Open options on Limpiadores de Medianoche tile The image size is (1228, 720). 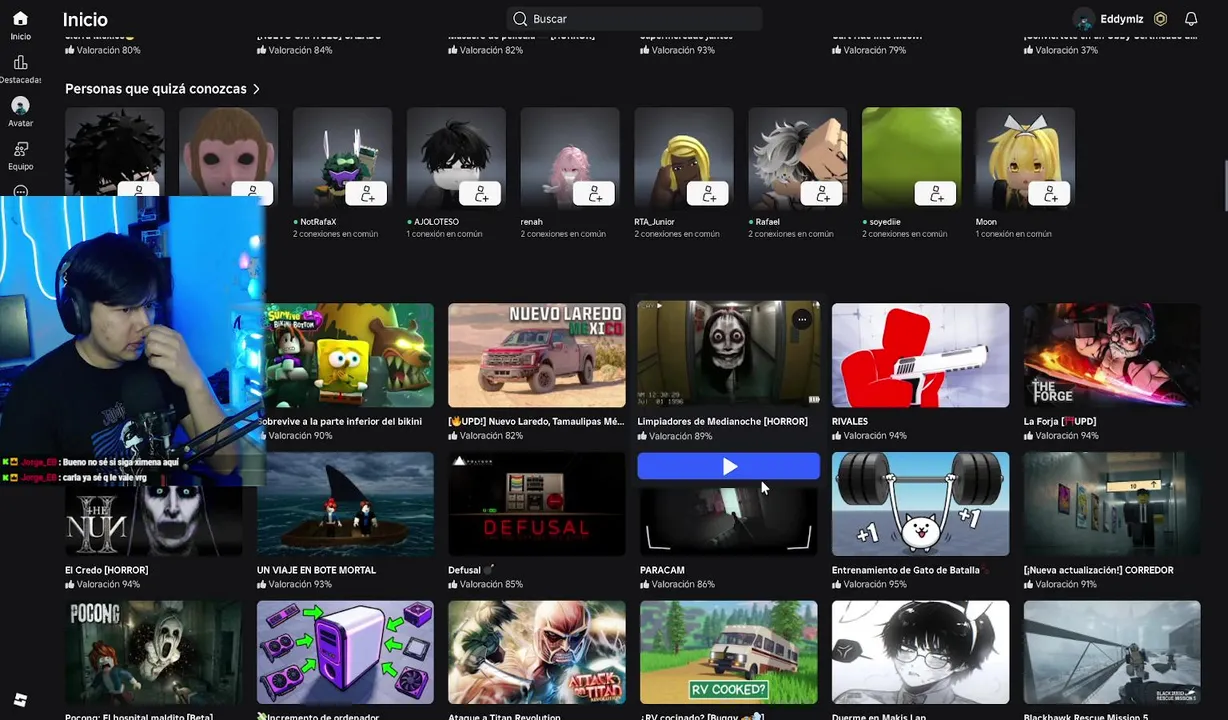pyautogui.click(x=802, y=319)
